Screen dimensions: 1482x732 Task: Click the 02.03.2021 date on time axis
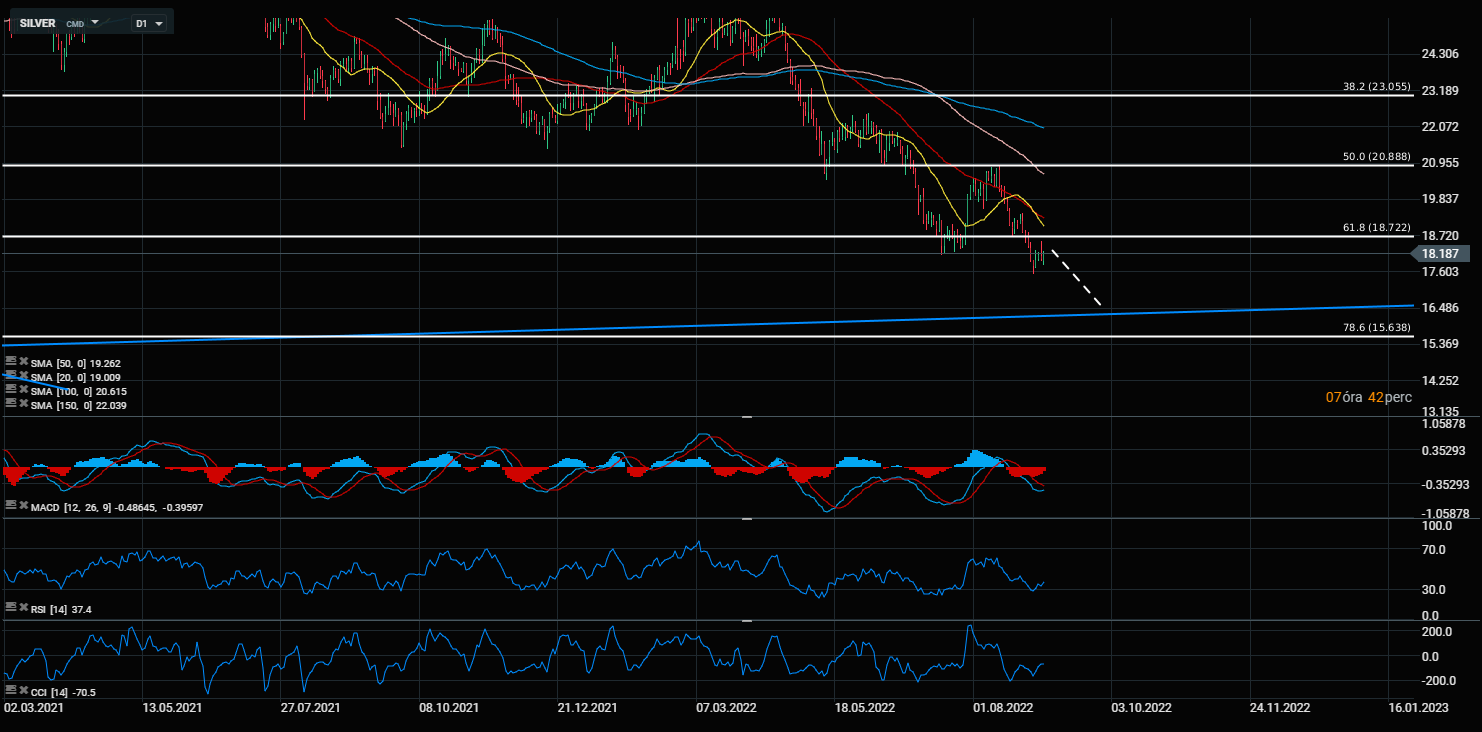(x=34, y=708)
